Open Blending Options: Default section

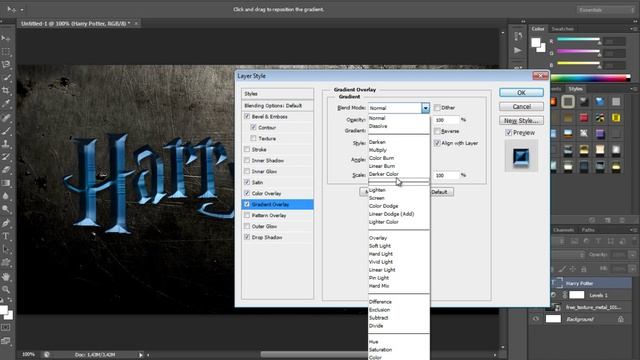278,105
